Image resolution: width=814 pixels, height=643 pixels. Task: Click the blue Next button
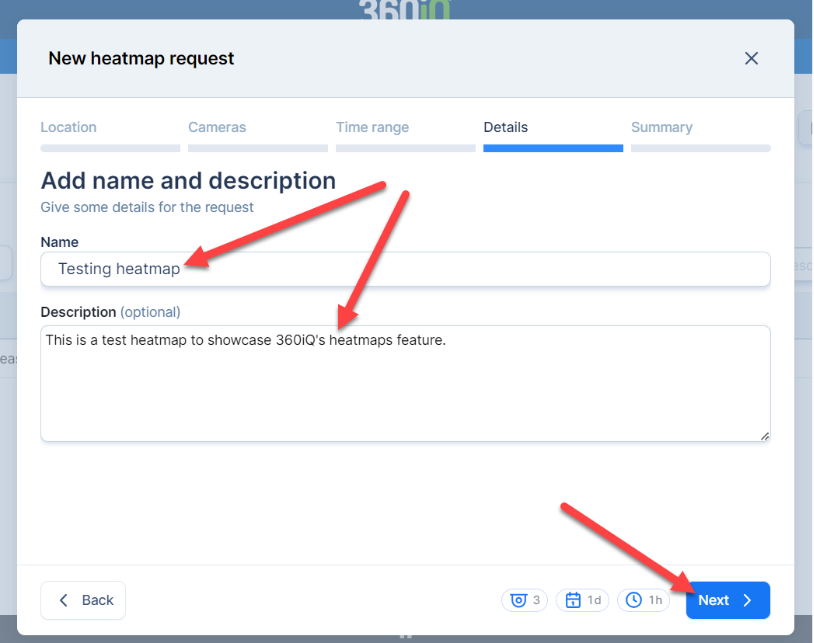(x=727, y=600)
